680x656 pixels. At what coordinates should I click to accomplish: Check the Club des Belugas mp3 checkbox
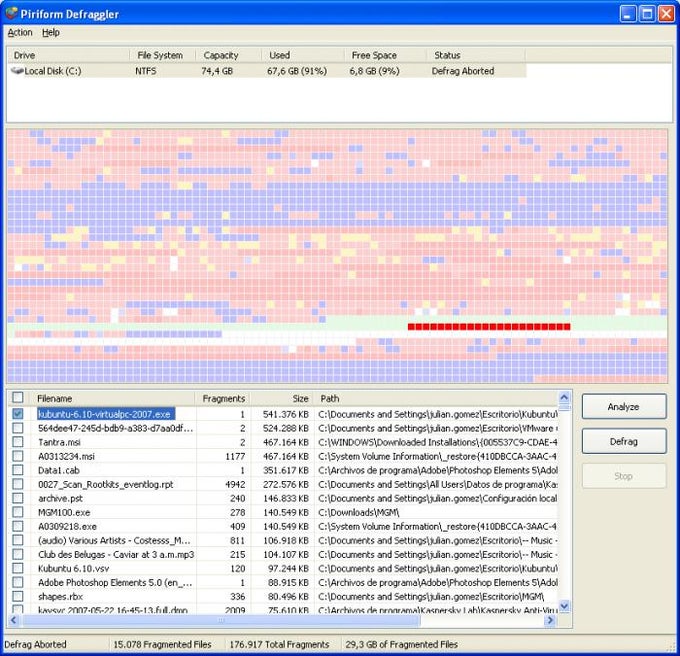[x=18, y=554]
